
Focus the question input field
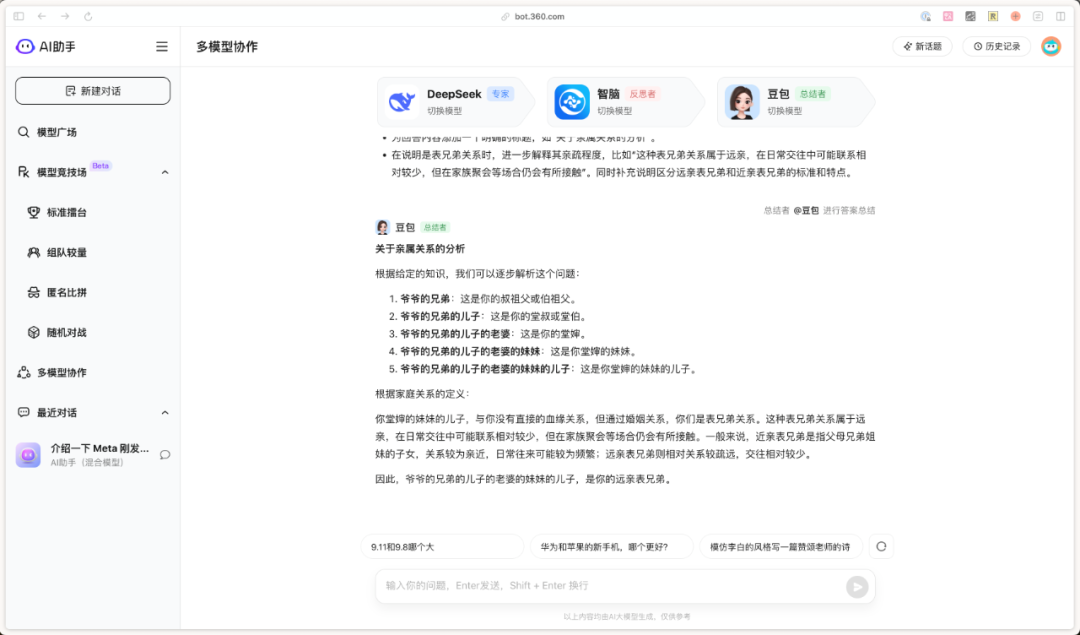coord(610,586)
